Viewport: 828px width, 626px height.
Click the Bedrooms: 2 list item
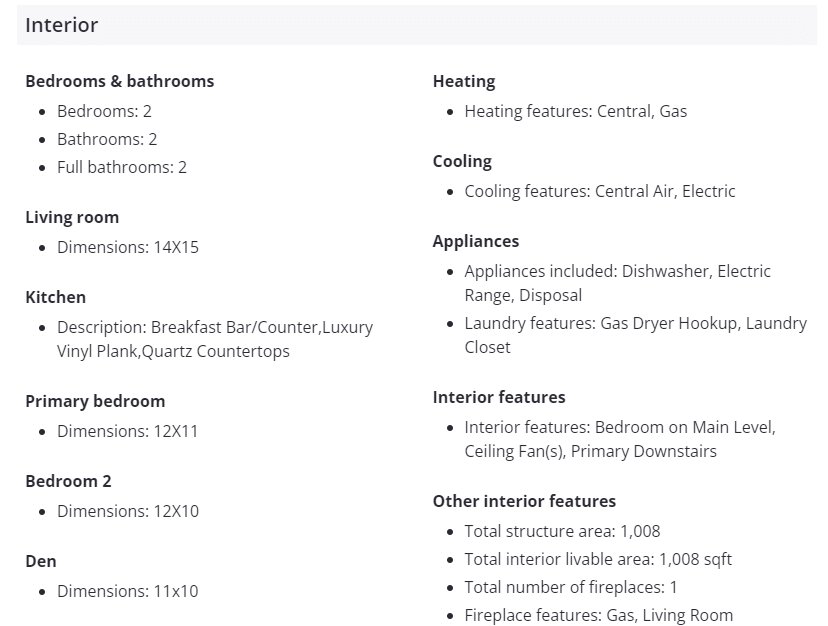104,111
